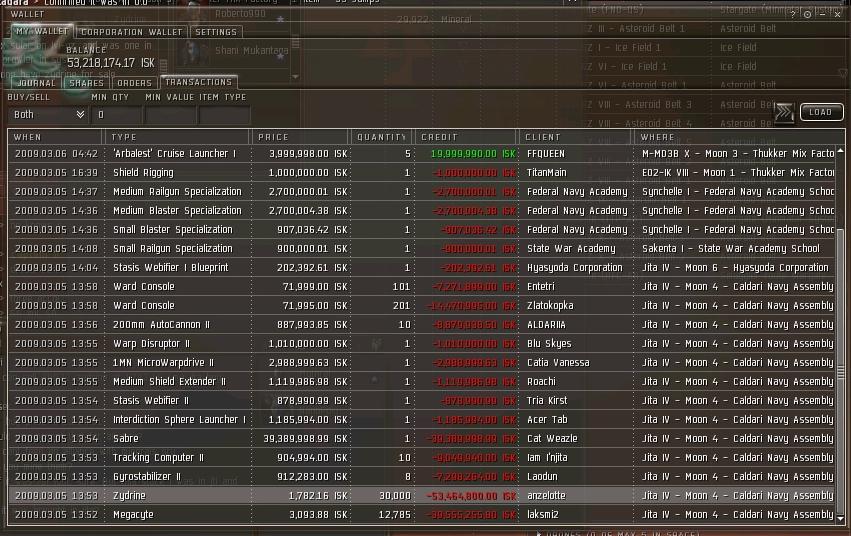Select the highlighted Zydrine transaction row

[x=422, y=495]
